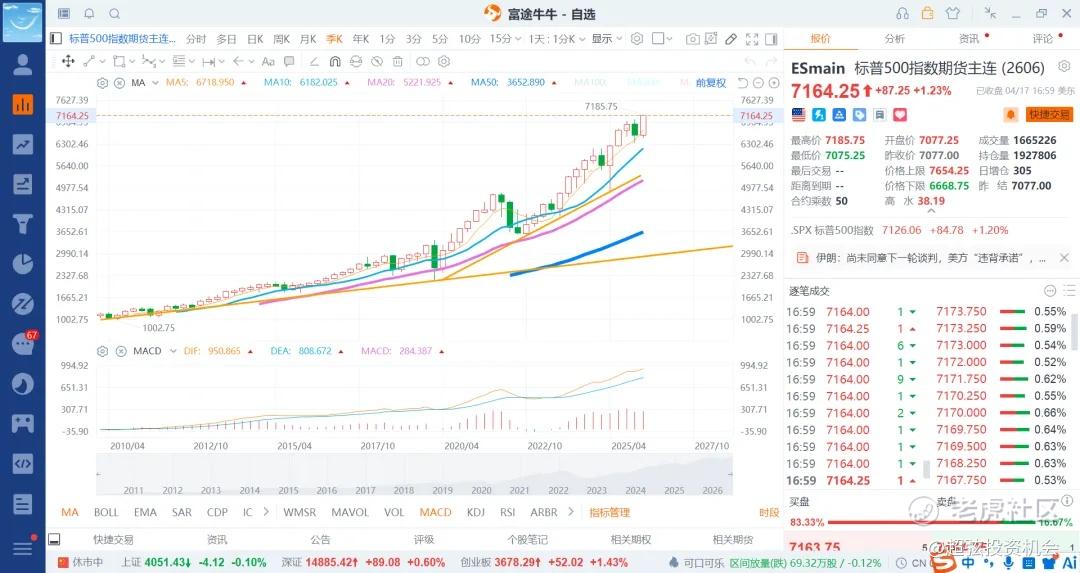
Task: Expand more indicators arrow after ARBR
Action: click(x=570, y=512)
